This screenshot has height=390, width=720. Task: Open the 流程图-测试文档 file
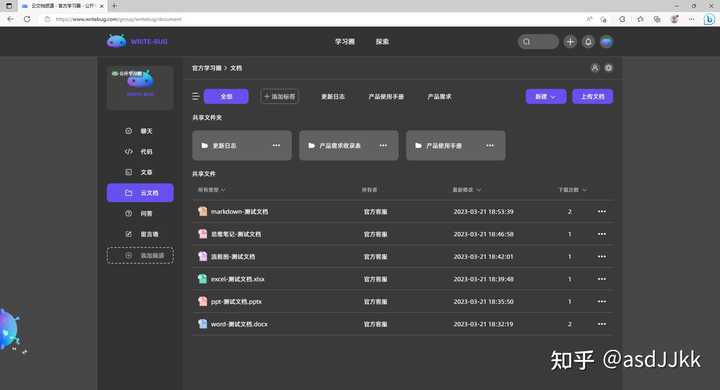[233, 257]
